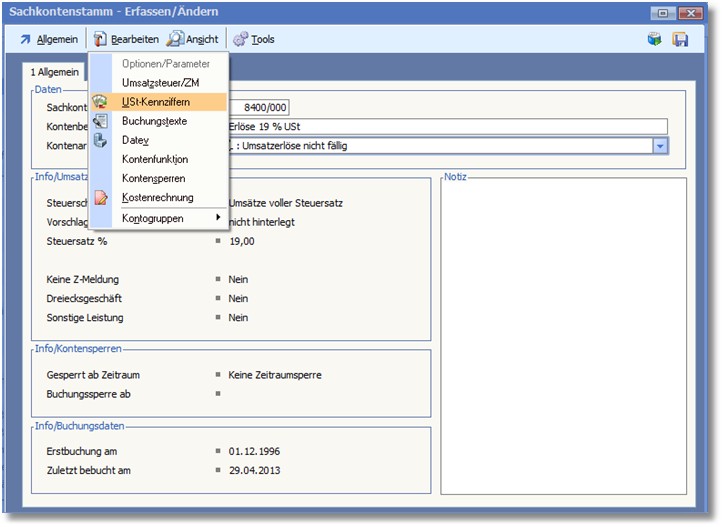Click the Datev menu entry icon

point(100,140)
